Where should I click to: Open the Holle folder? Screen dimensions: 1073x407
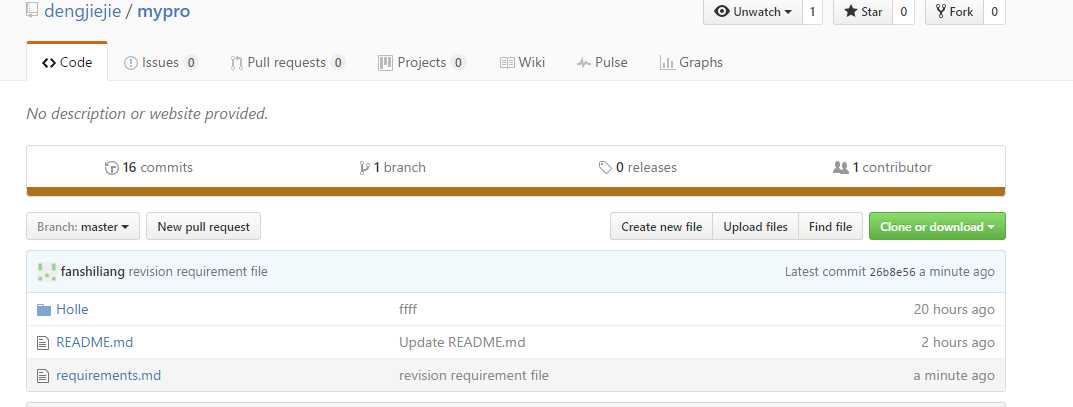click(x=72, y=309)
